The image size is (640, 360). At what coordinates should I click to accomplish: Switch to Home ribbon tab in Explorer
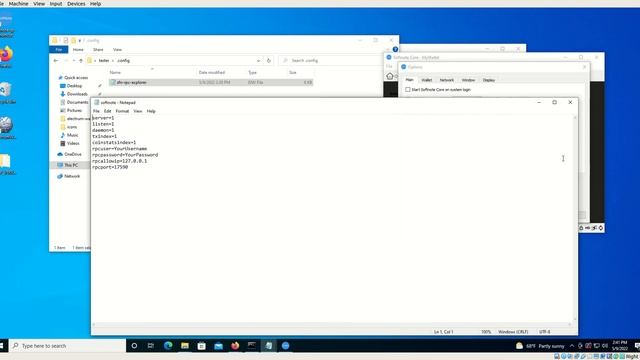point(78,49)
